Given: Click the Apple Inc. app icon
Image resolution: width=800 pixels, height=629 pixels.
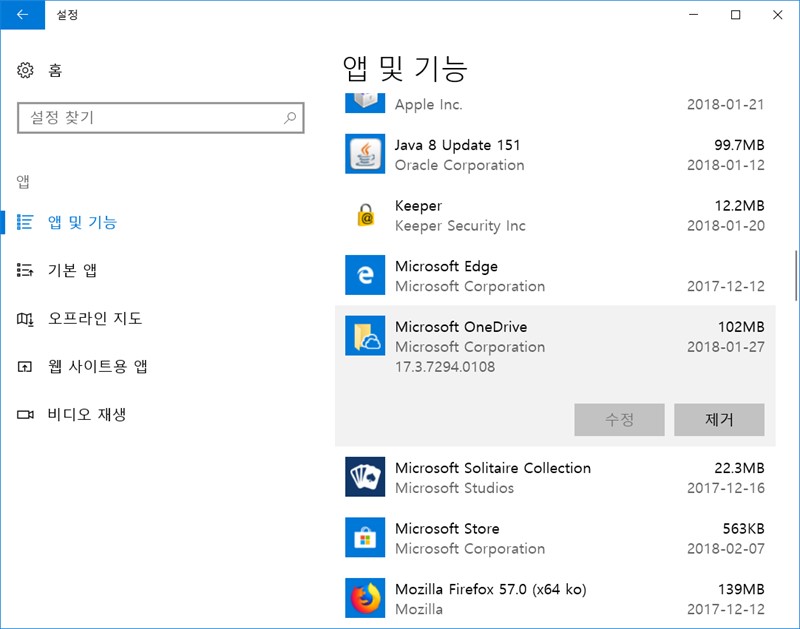Looking at the screenshot, I should (x=365, y=103).
